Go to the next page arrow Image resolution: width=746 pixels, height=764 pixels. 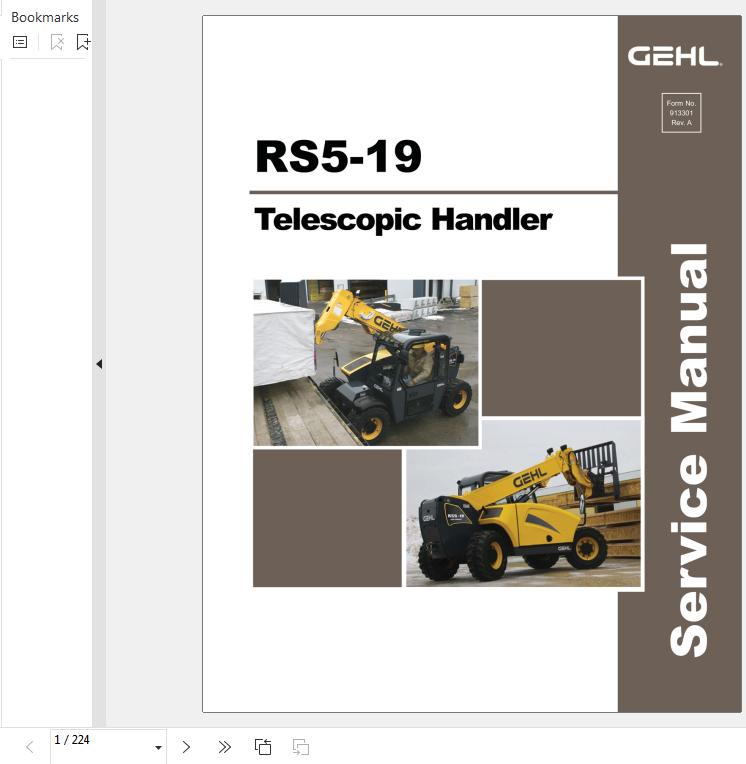(186, 747)
